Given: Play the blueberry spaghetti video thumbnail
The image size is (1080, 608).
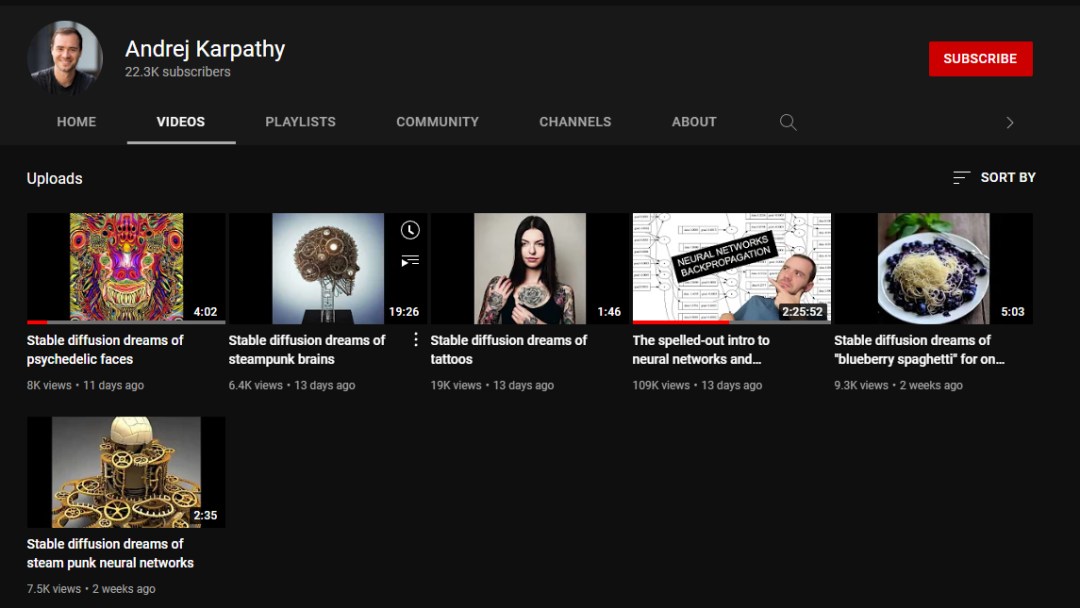Looking at the screenshot, I should [x=933, y=268].
